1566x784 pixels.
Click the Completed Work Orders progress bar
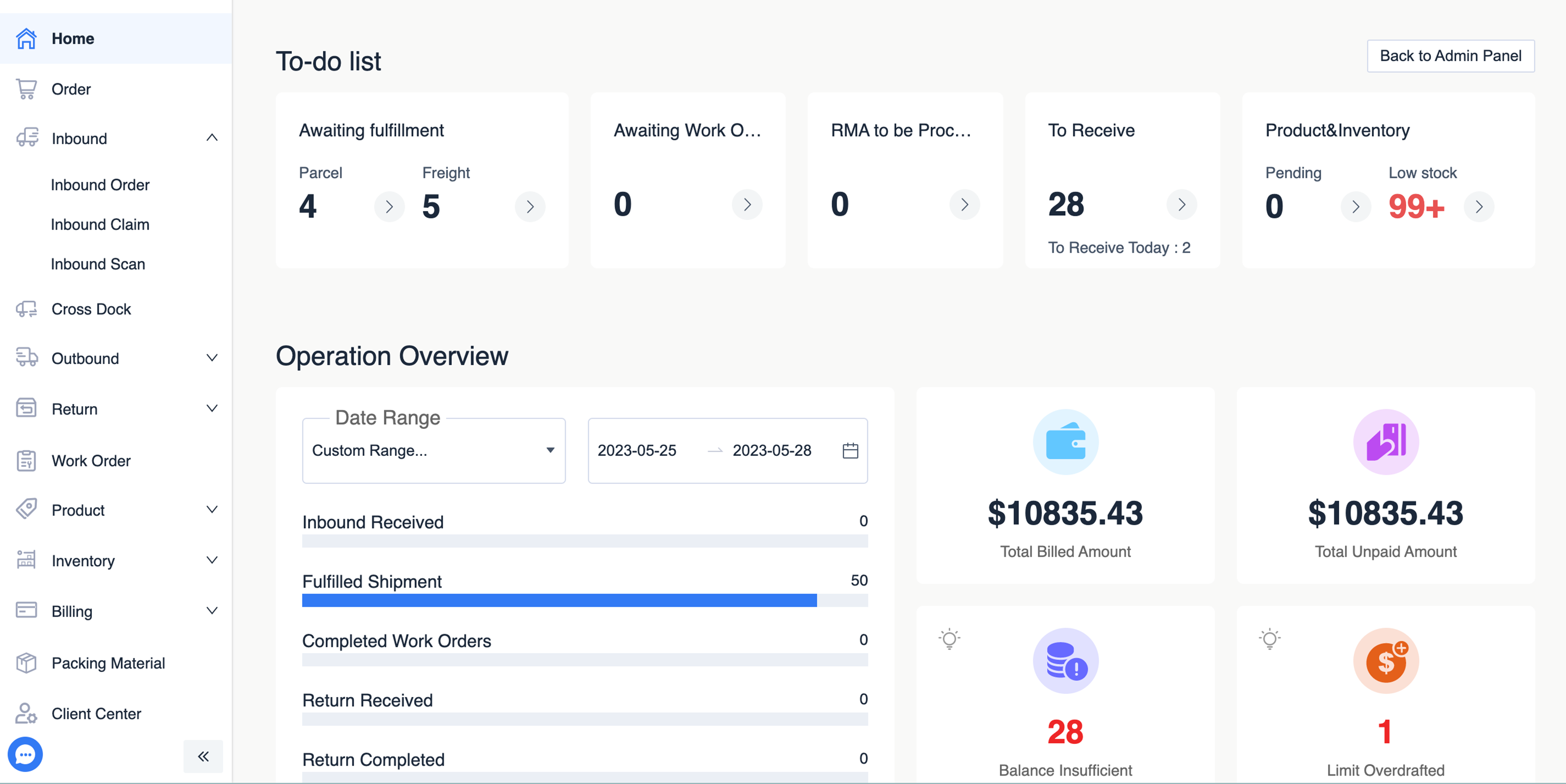tap(585, 659)
